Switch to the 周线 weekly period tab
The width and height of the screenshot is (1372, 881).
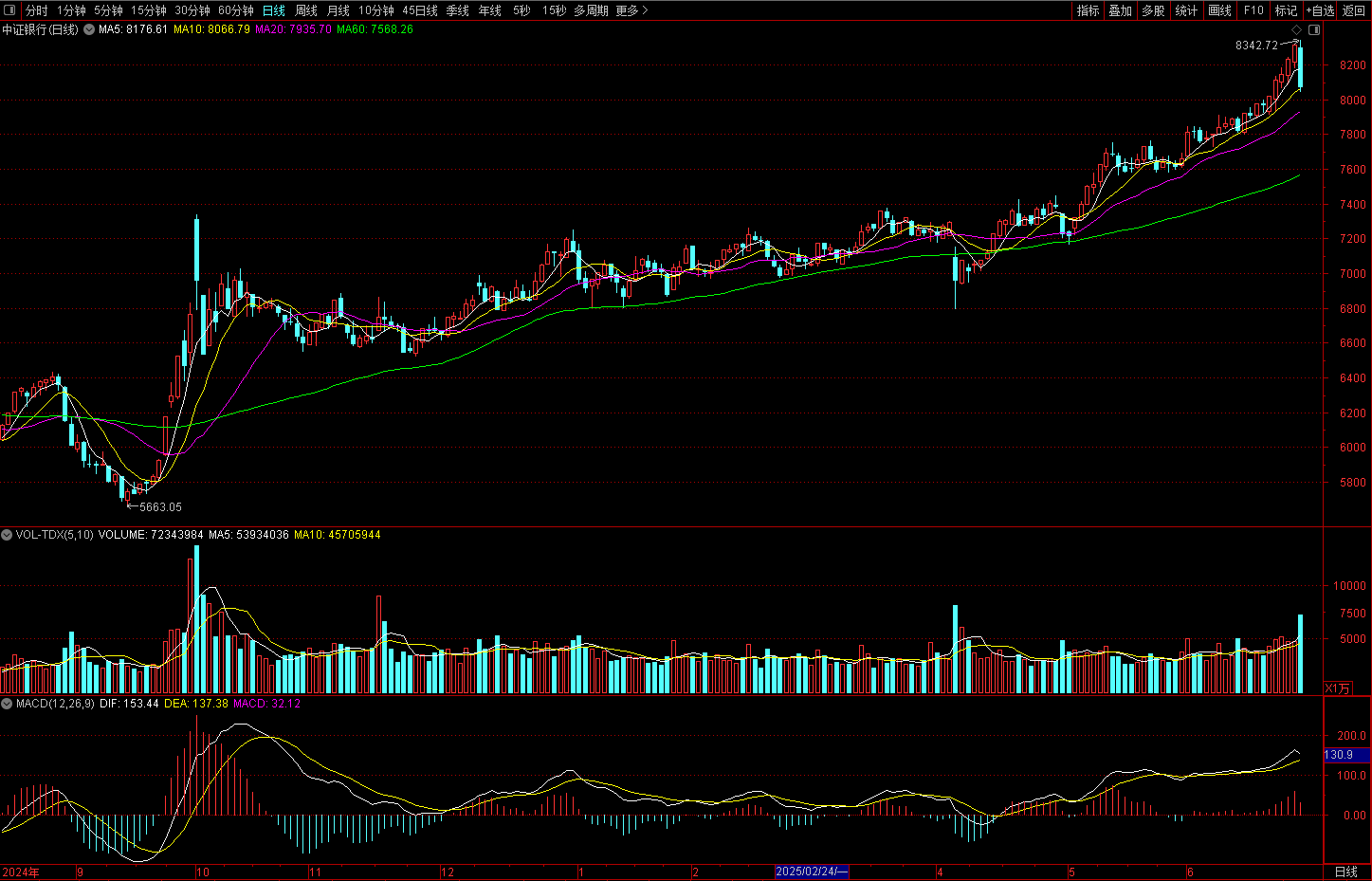[x=306, y=10]
